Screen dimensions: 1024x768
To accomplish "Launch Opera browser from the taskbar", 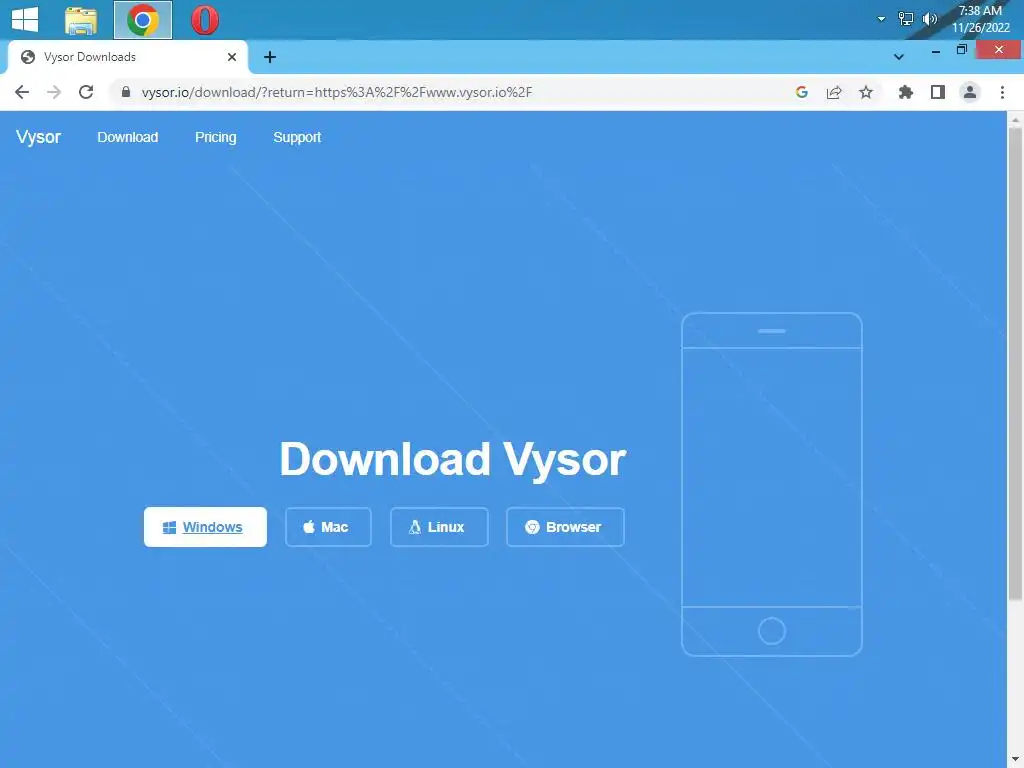I will pyautogui.click(x=205, y=20).
